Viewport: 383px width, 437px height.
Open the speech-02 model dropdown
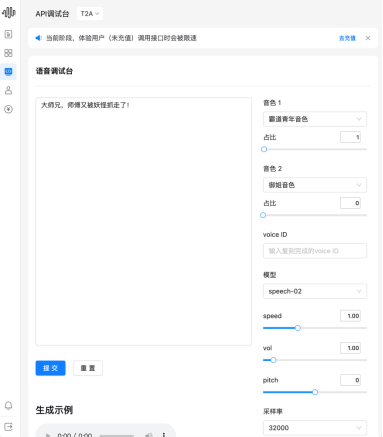pyautogui.click(x=315, y=291)
